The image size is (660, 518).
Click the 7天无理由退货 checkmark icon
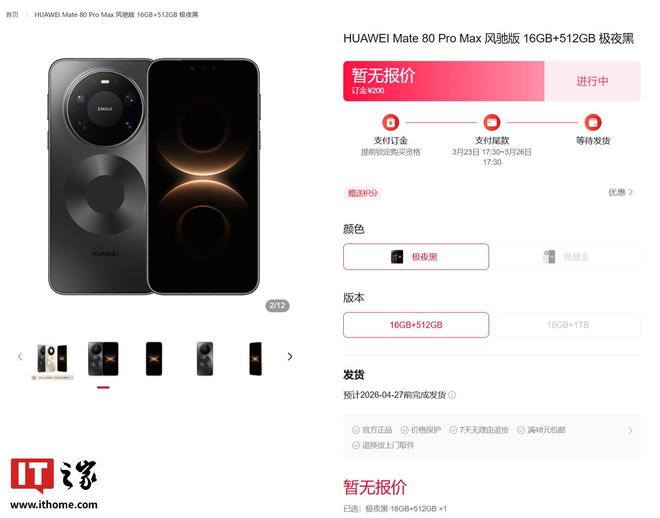point(454,430)
